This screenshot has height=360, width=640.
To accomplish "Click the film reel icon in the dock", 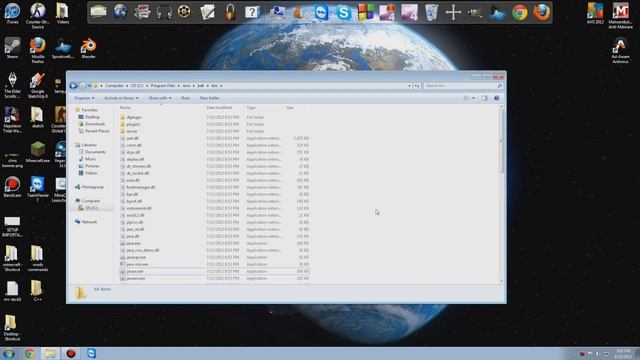I will (x=184, y=12).
